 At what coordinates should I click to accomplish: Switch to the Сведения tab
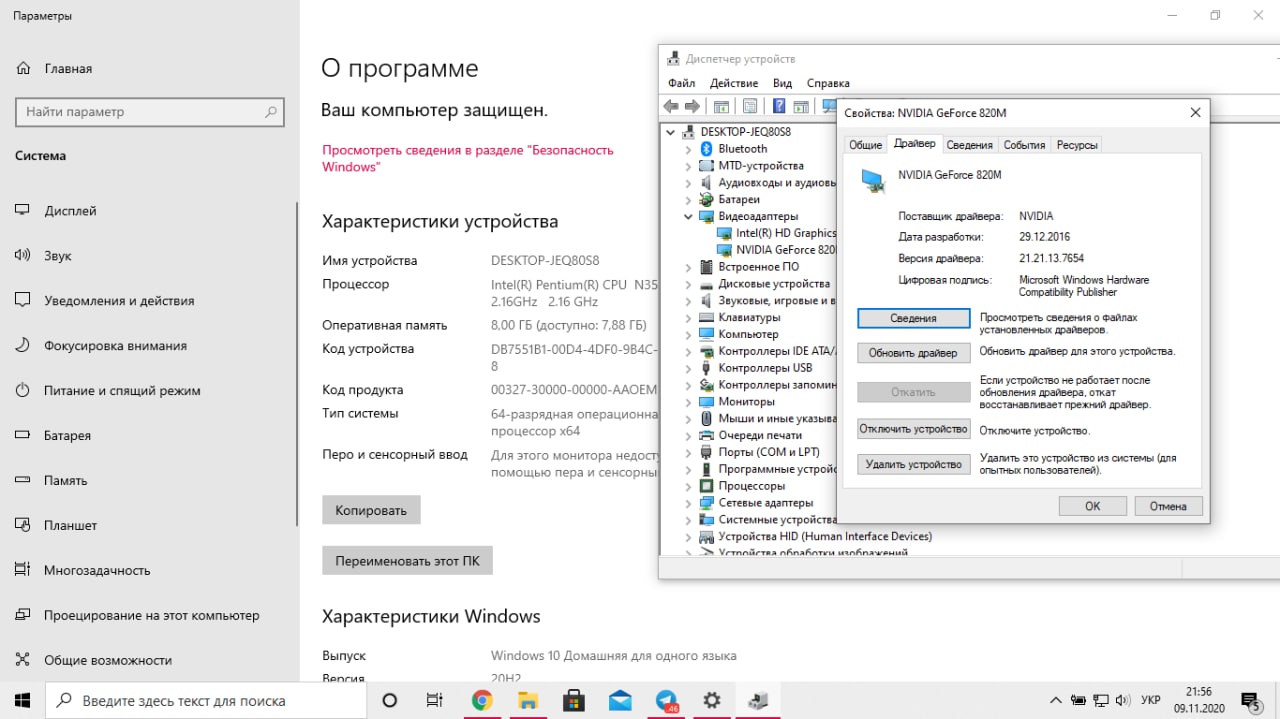(970, 145)
